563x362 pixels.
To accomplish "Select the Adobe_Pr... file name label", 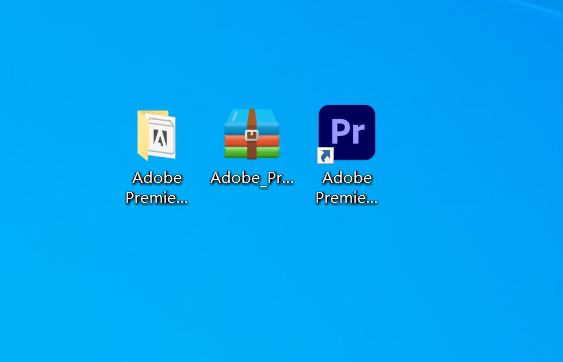I will 252,178.
